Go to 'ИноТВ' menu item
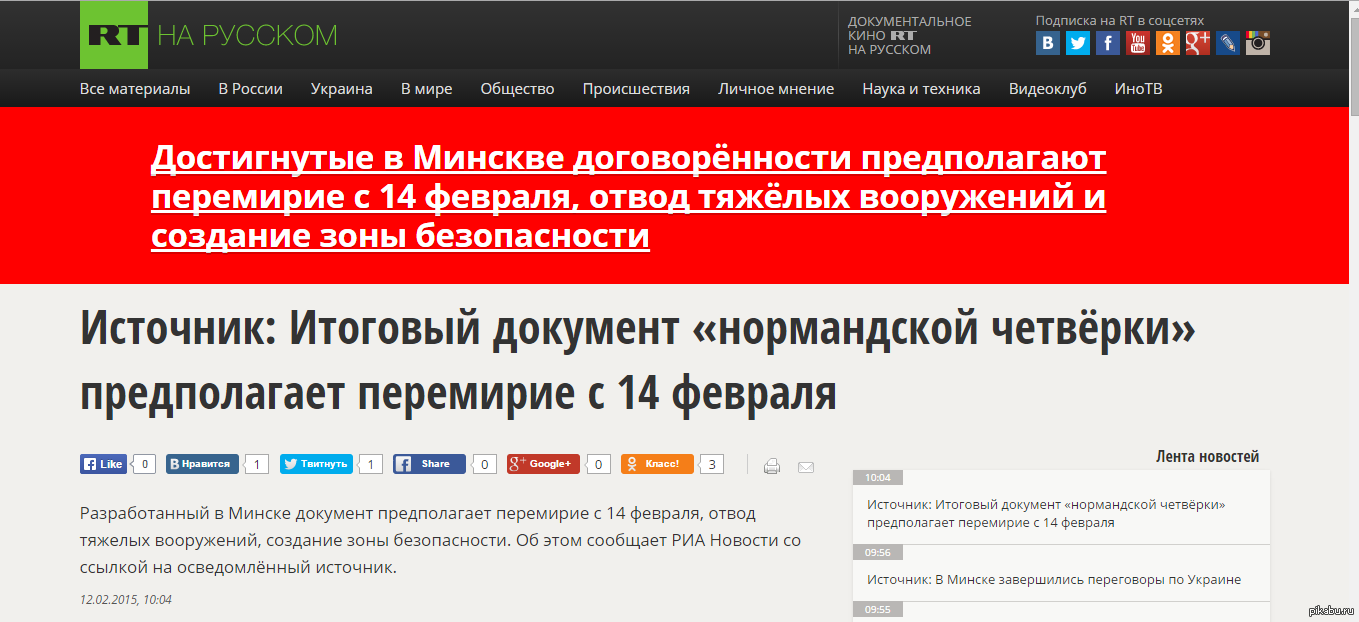1359x622 pixels. point(1138,89)
